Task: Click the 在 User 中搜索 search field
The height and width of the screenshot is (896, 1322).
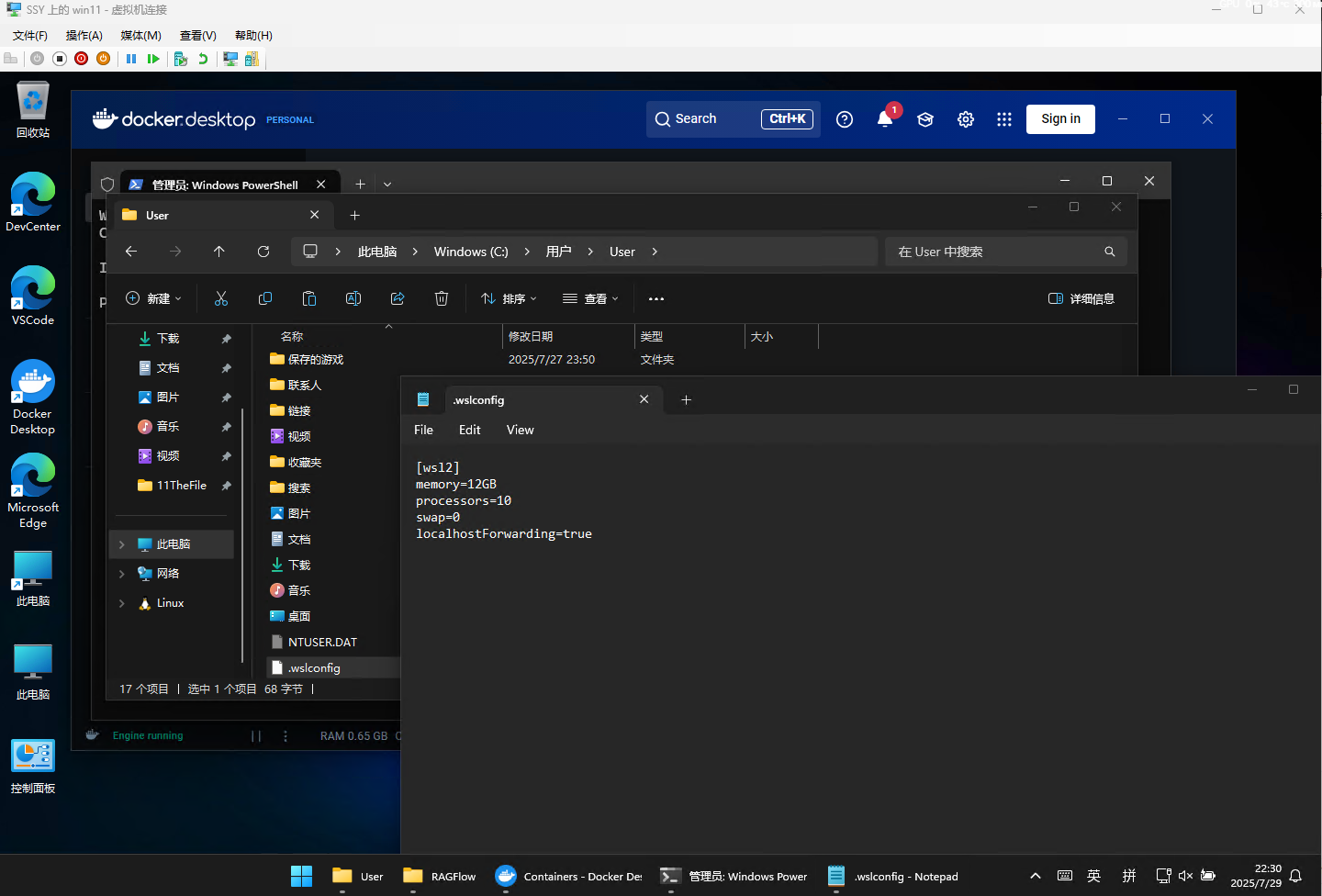Action: tap(1005, 252)
